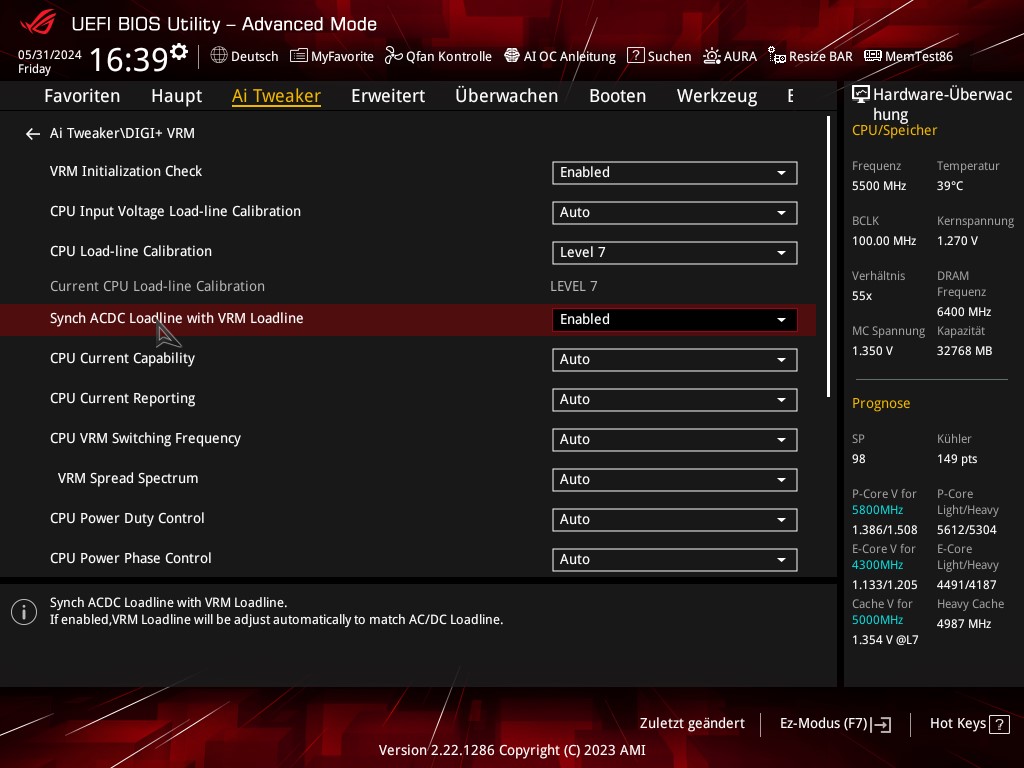Select the CPU Current Capability label

[x=122, y=359]
